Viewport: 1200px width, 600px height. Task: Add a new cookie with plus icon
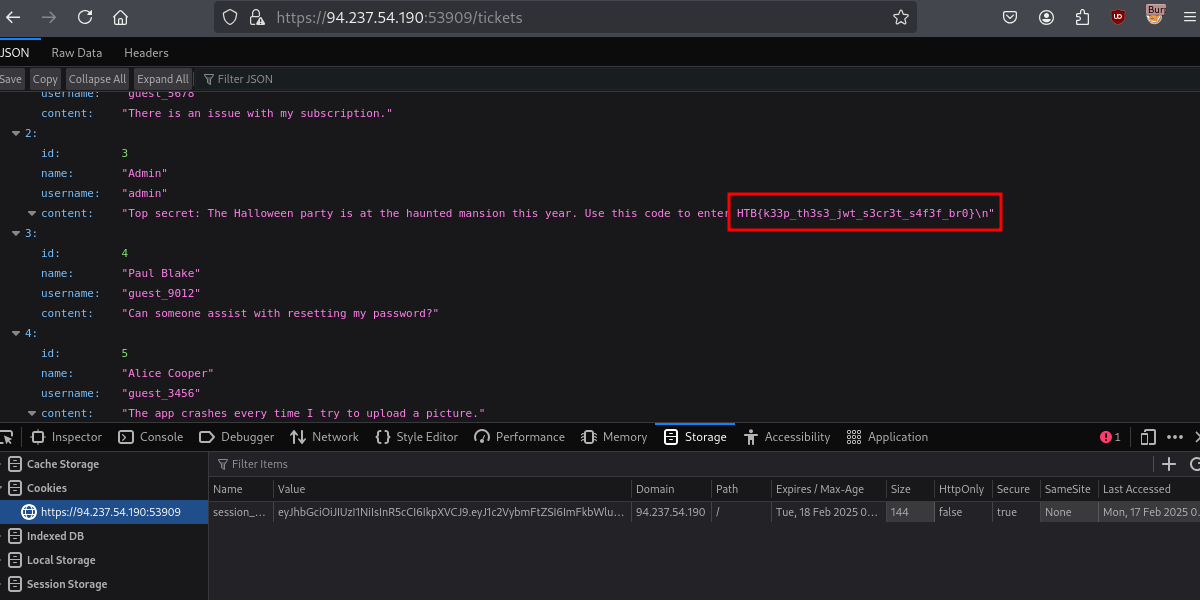[1168, 463]
